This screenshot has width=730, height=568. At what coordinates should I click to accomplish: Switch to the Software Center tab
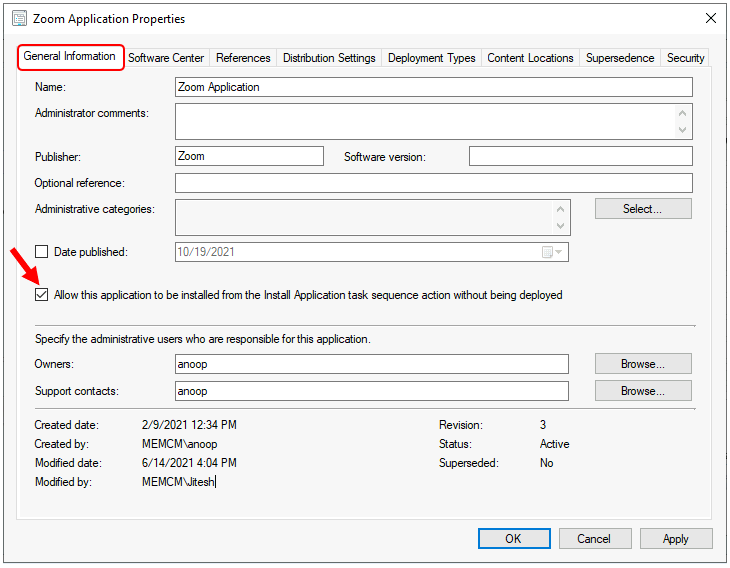pyautogui.click(x=166, y=58)
